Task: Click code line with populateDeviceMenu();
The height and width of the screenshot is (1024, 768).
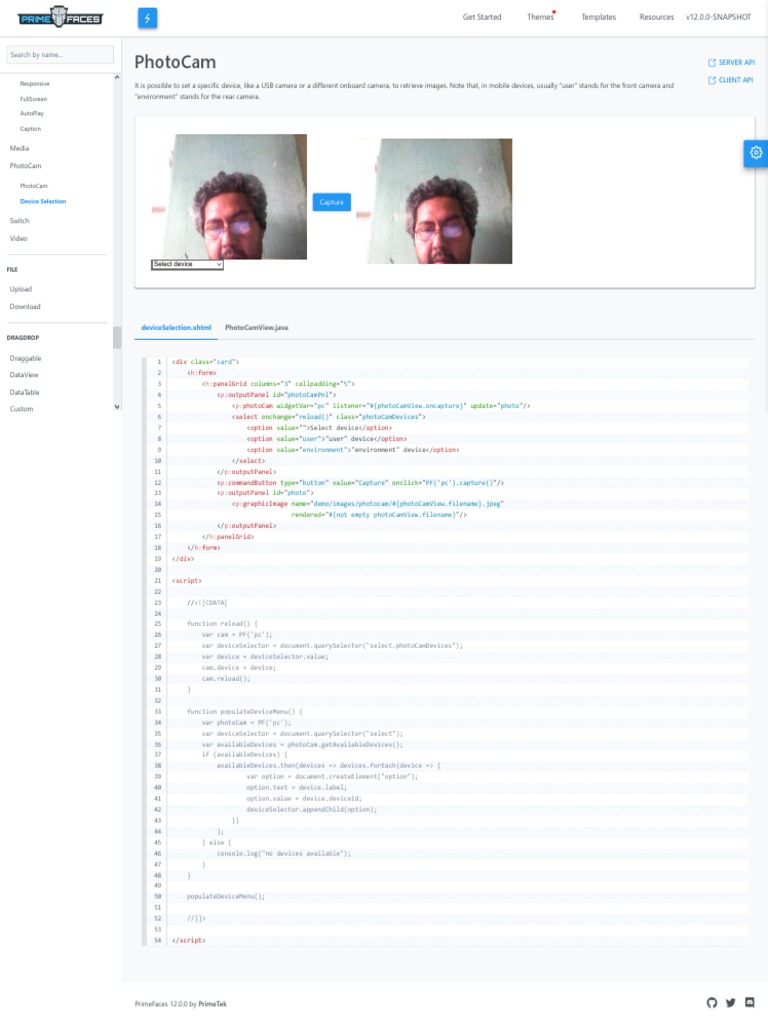Action: 226,897
